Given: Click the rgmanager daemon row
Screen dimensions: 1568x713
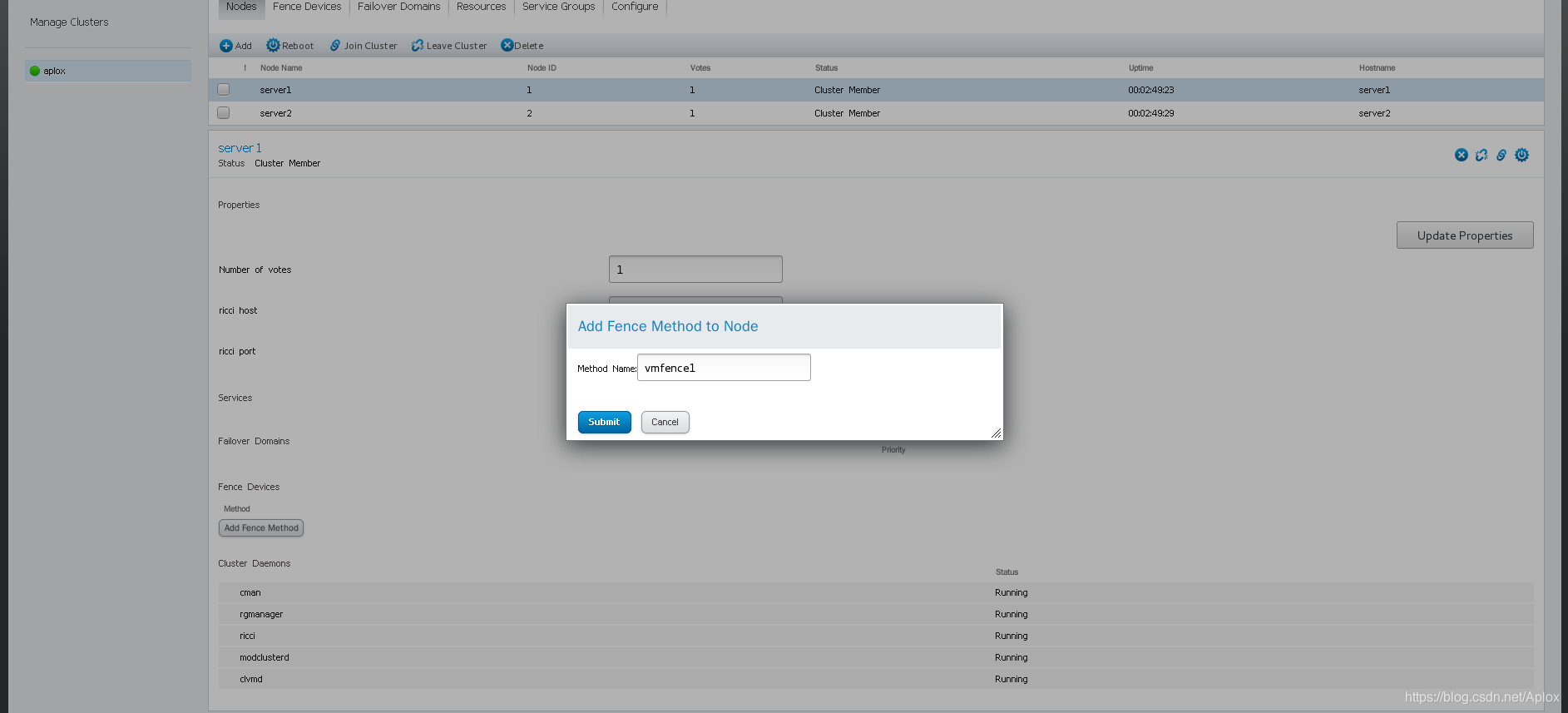Looking at the screenshot, I should point(876,614).
